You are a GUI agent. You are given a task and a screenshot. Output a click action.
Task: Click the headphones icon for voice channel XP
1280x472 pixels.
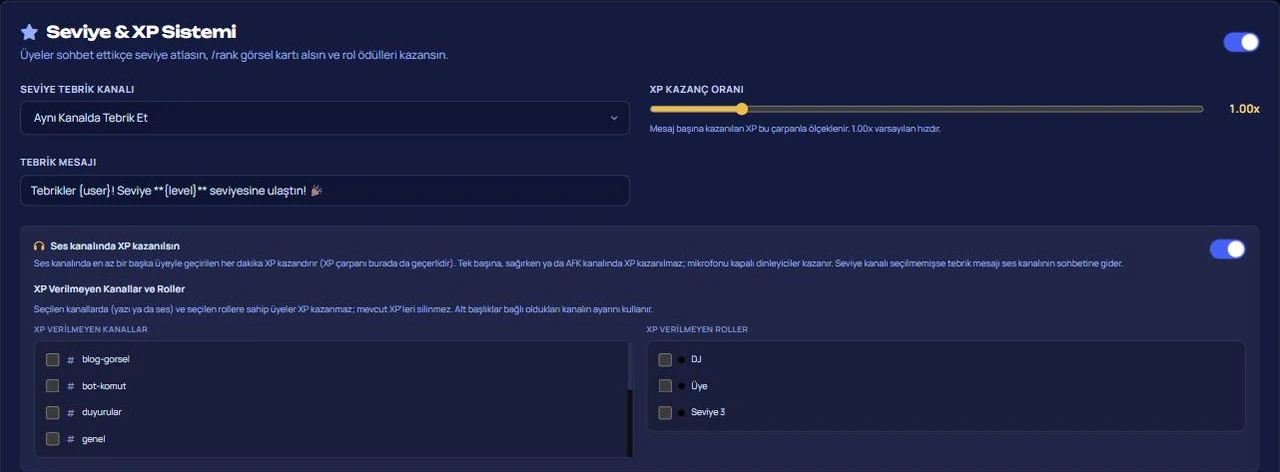(39, 245)
